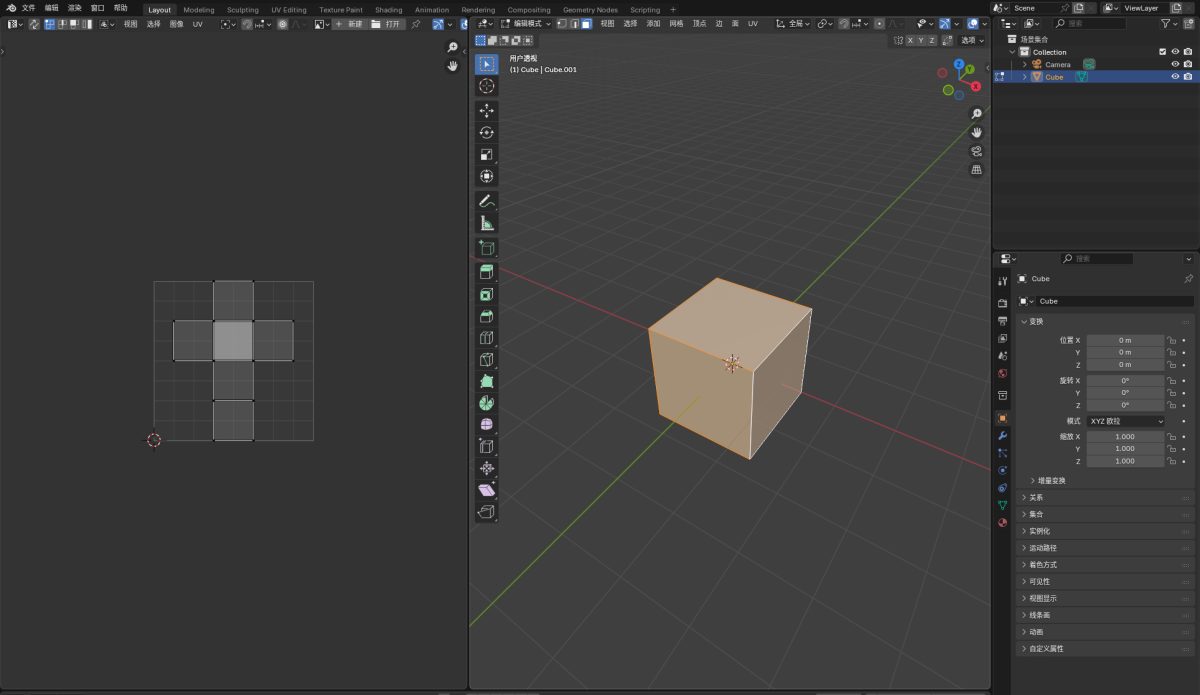1200x695 pixels.
Task: Click the 缩放 X value field
Action: tap(1125, 437)
